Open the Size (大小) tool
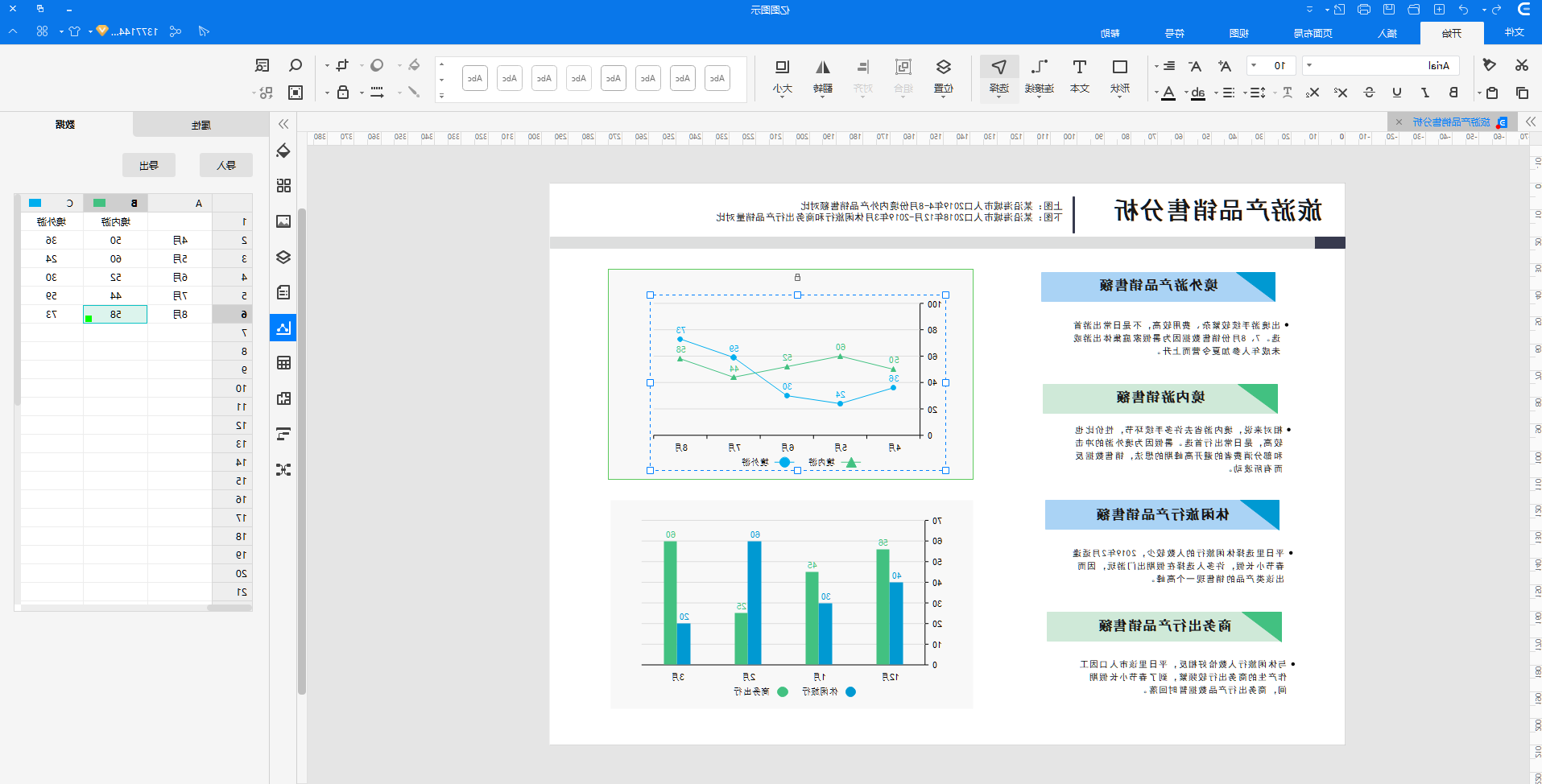Image resolution: width=1542 pixels, height=784 pixels. pos(782,76)
